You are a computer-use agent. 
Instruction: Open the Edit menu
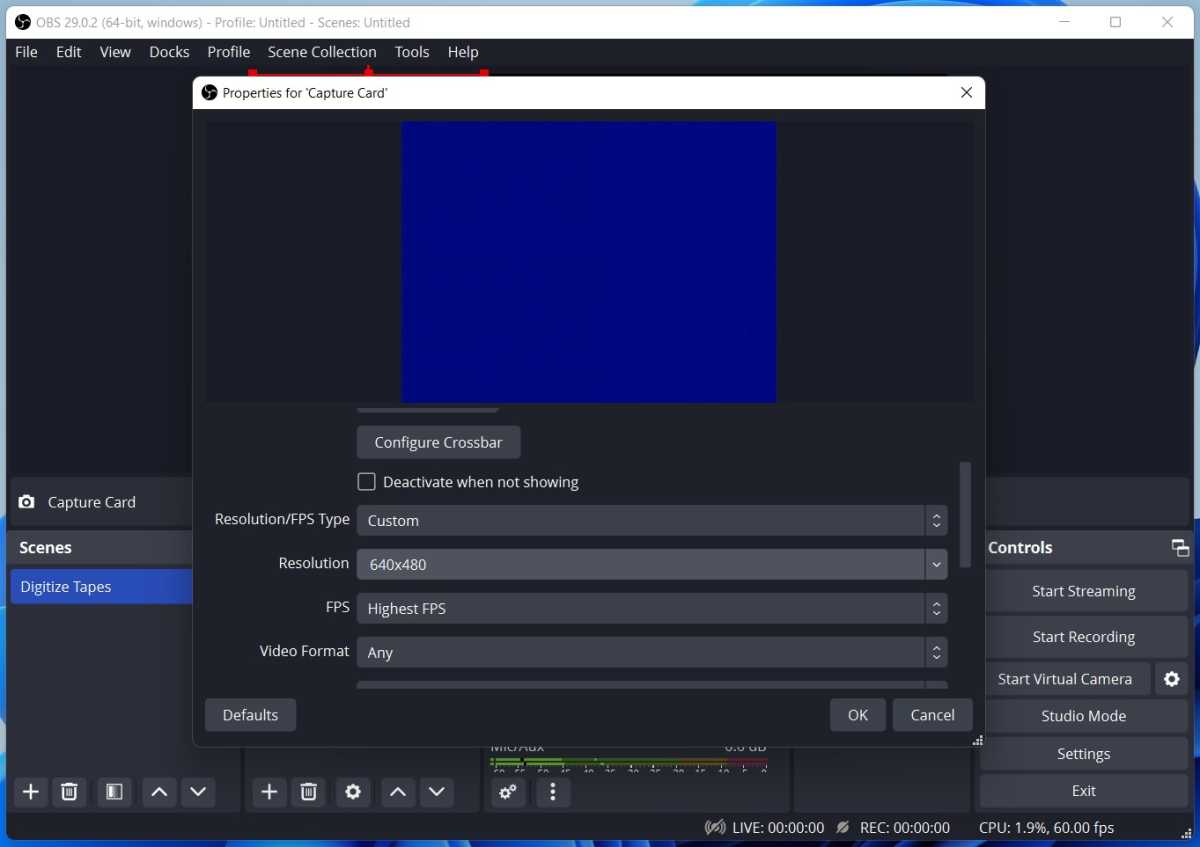[69, 52]
